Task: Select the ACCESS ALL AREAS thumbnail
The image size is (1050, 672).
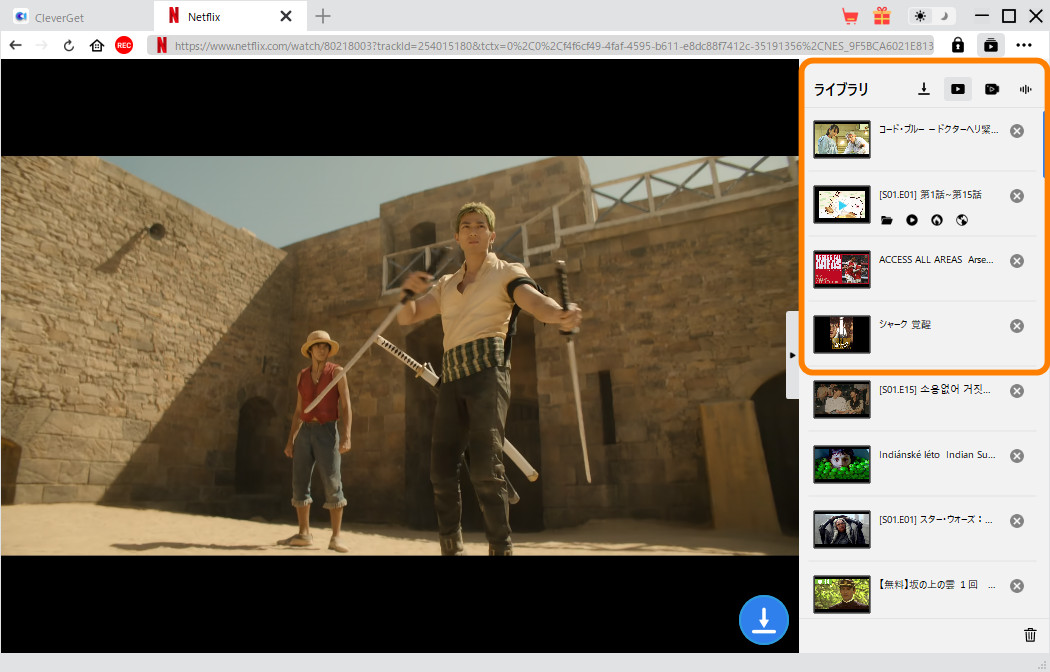Action: tap(842, 269)
